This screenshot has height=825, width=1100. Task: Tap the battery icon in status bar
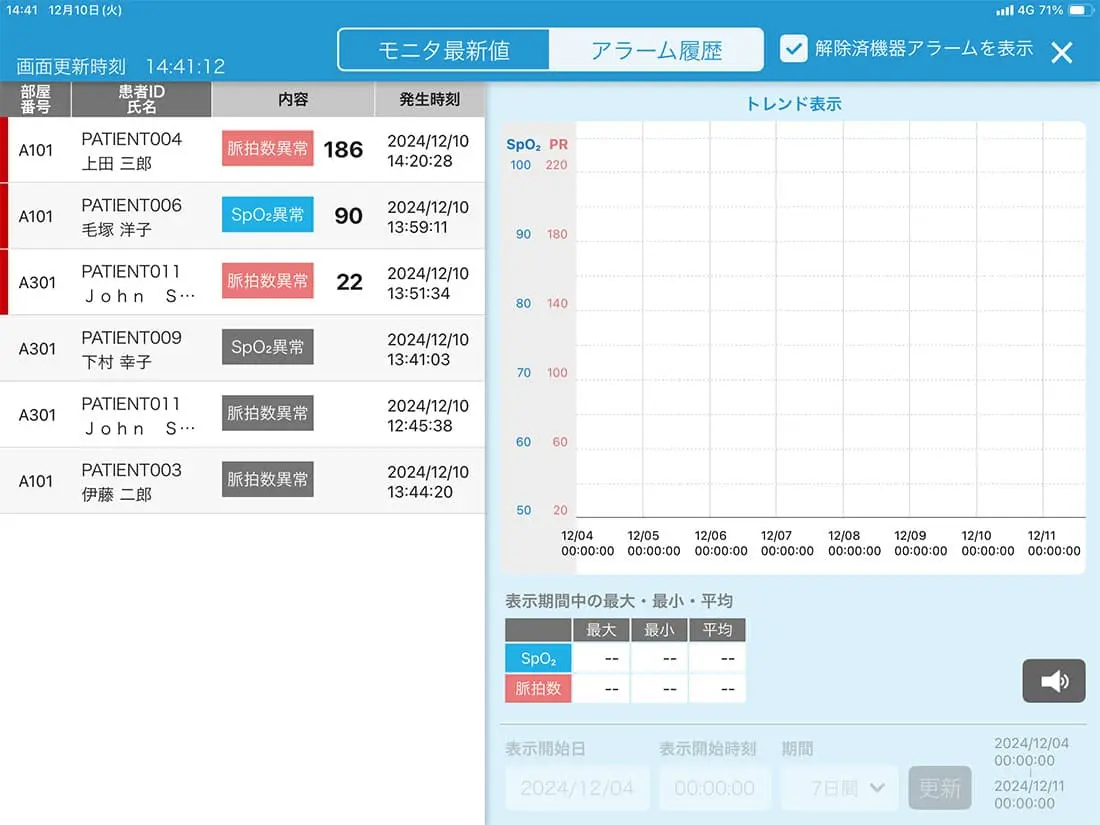click(x=1081, y=10)
